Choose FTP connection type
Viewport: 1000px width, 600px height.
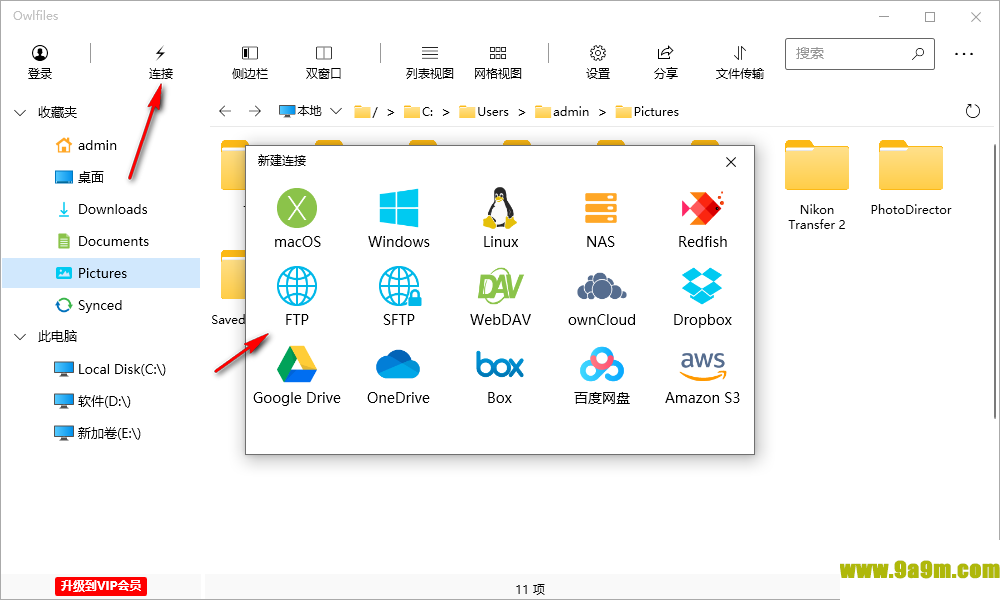(297, 297)
